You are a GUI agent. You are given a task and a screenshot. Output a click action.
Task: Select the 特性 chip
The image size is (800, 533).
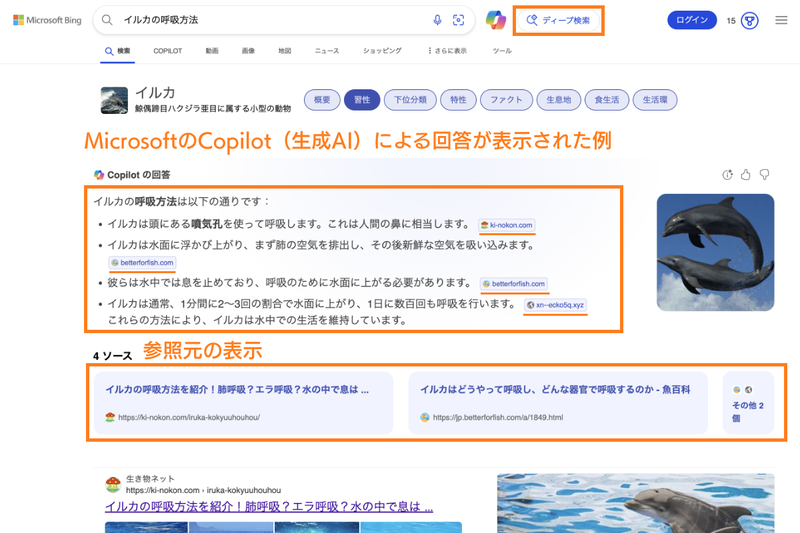458,100
